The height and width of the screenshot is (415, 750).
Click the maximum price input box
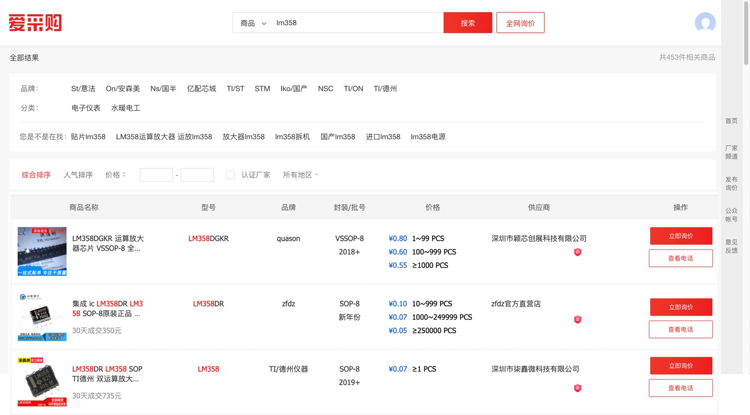[x=197, y=175]
